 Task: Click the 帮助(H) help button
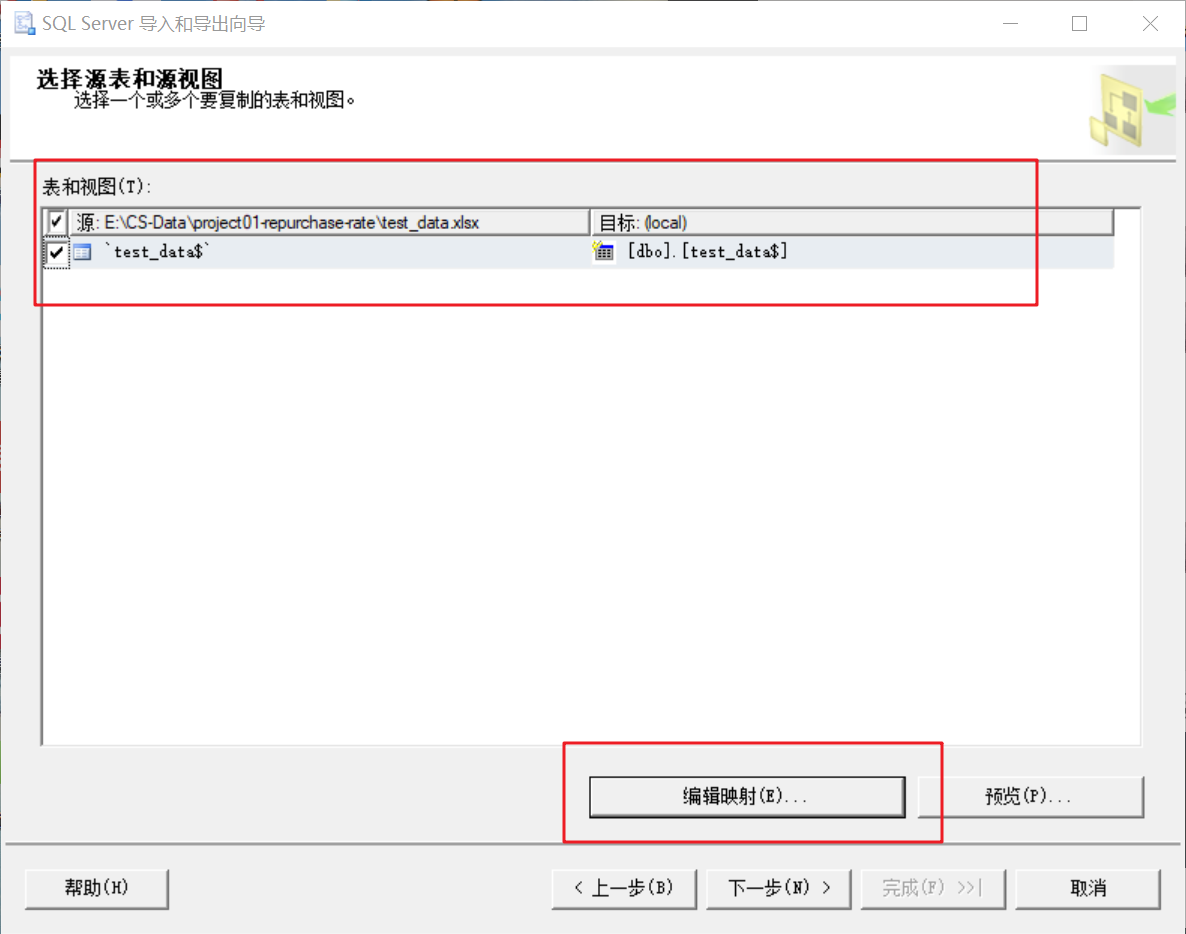(x=96, y=888)
